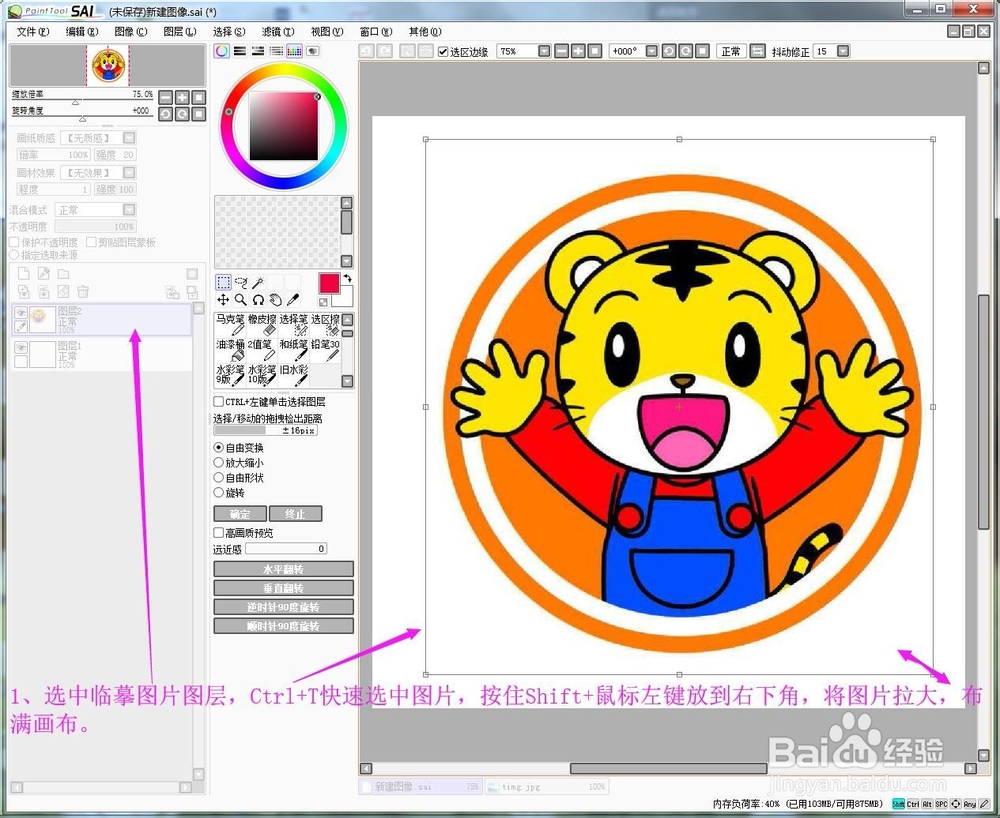Select the move tool
The width and height of the screenshot is (1000, 818).
(223, 300)
